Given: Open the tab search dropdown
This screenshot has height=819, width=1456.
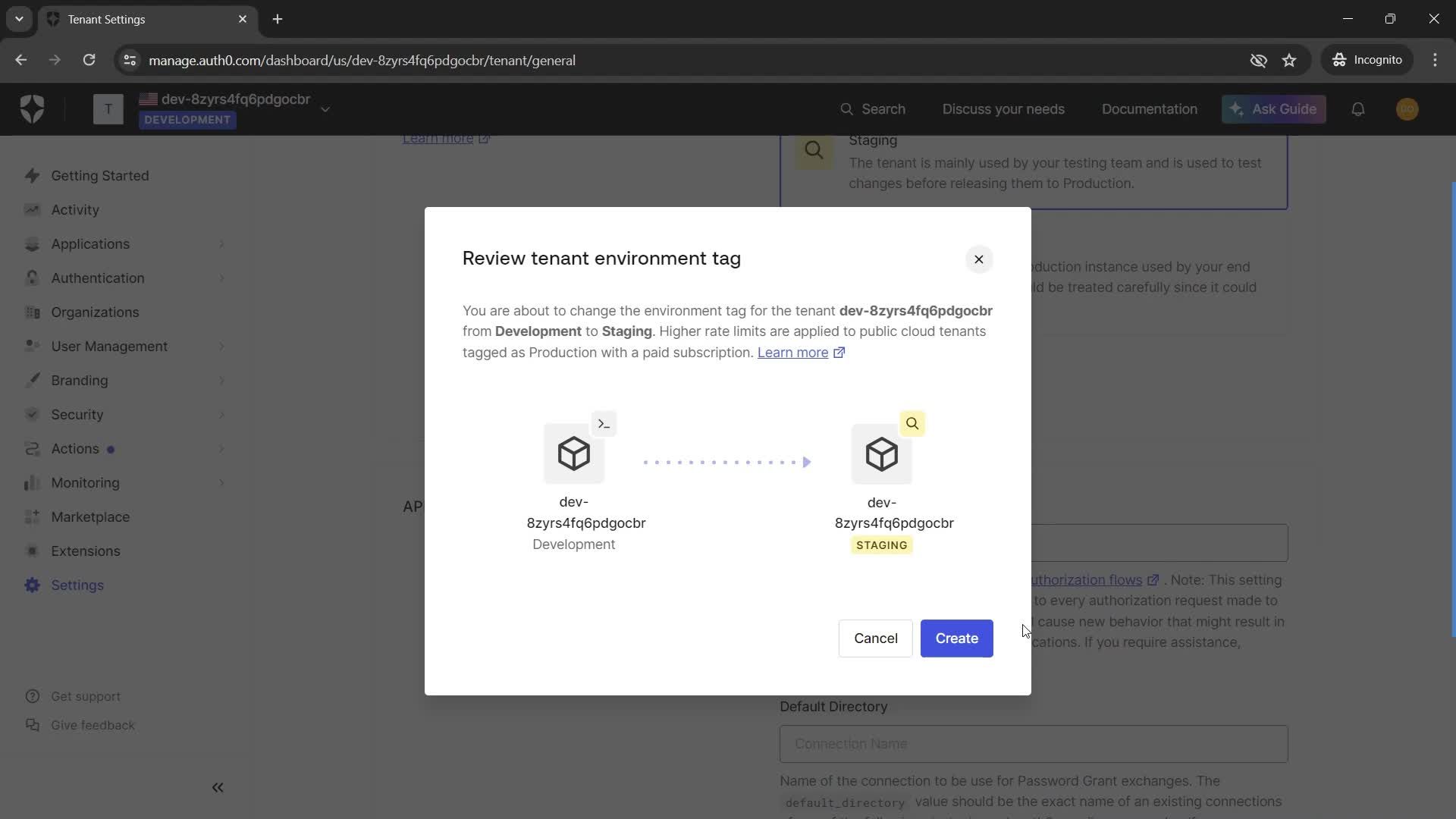Looking at the screenshot, I should 19,19.
